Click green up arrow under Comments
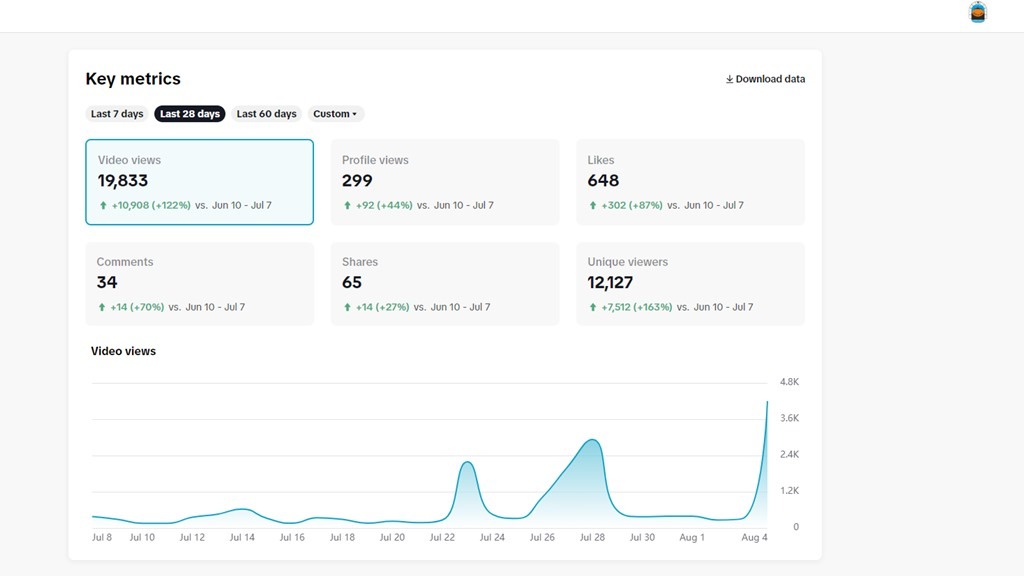 [102, 308]
